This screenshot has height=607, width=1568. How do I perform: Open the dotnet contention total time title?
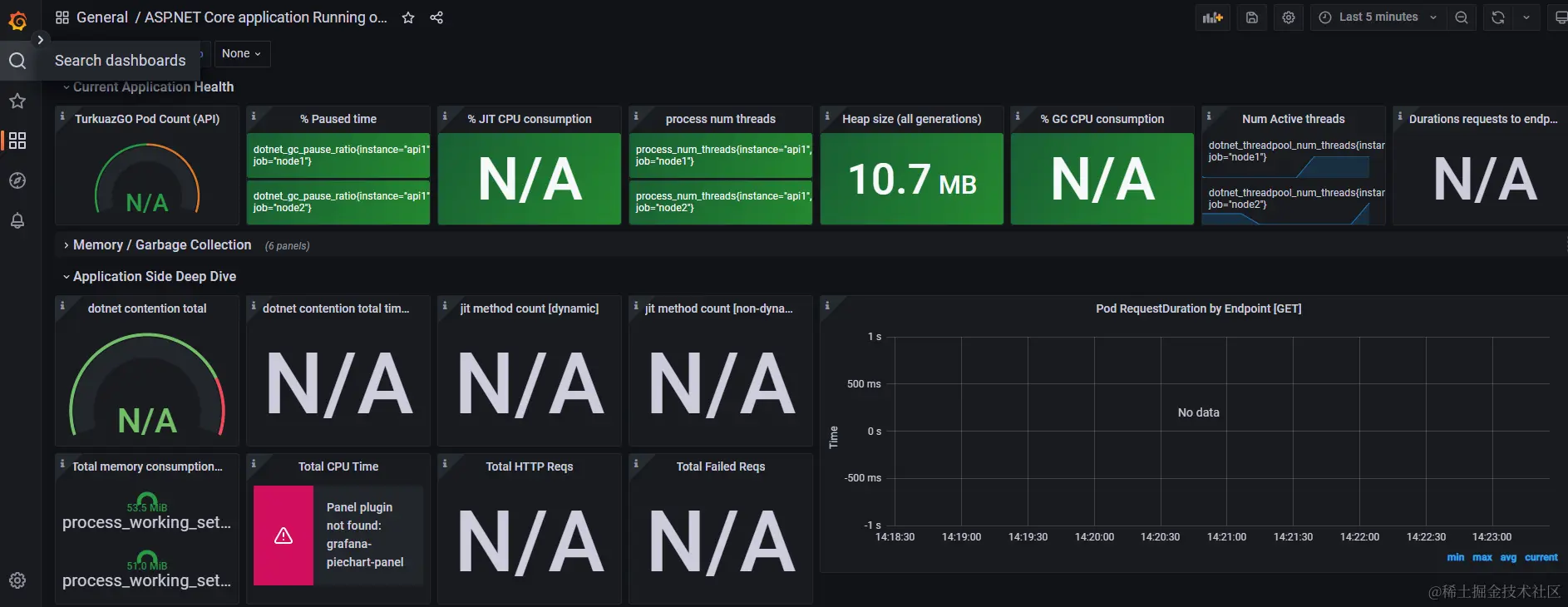pyautogui.click(x=336, y=308)
